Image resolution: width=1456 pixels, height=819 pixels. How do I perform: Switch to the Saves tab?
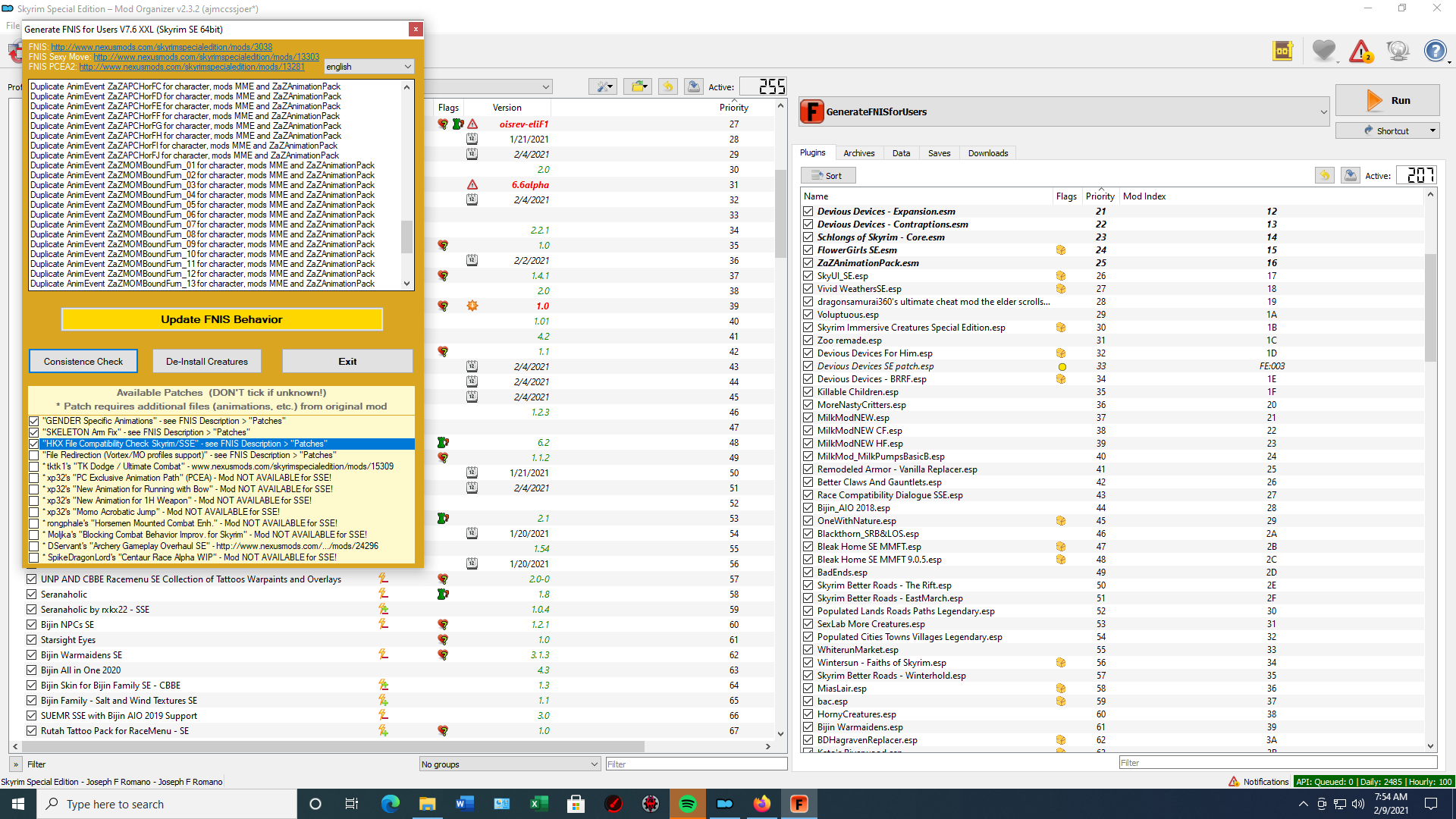tap(939, 153)
